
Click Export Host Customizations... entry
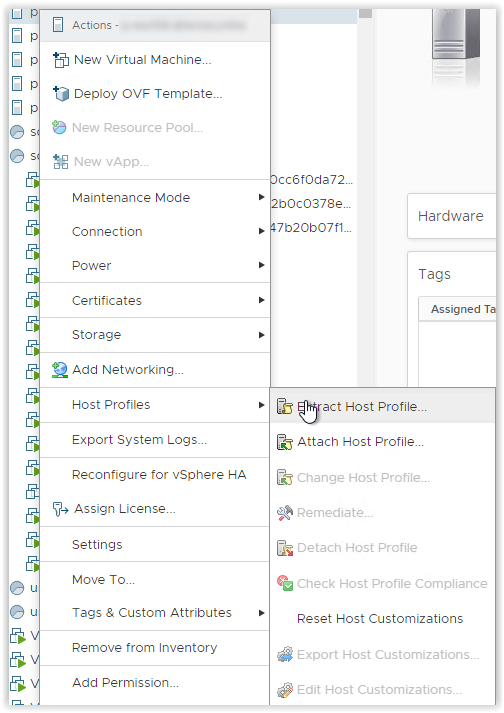pyautogui.click(x=383, y=654)
